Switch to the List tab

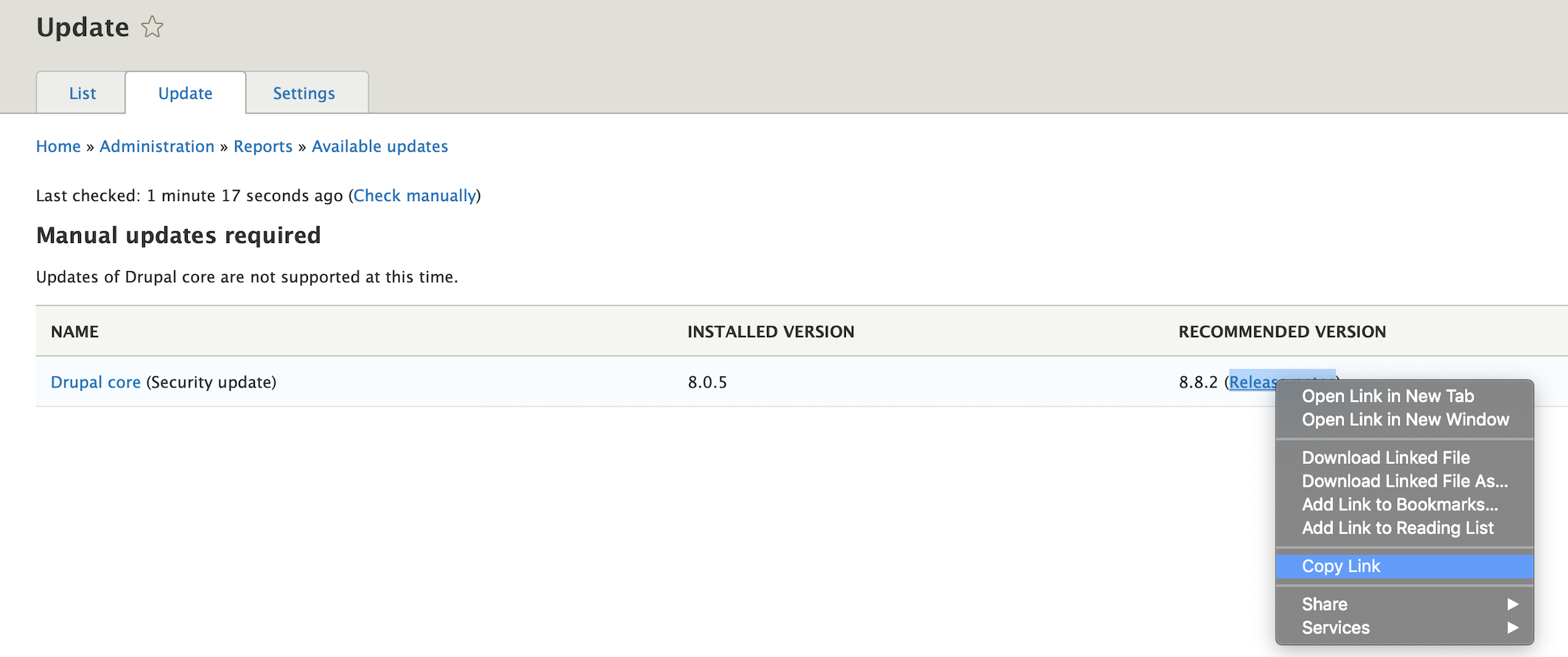pyautogui.click(x=82, y=94)
